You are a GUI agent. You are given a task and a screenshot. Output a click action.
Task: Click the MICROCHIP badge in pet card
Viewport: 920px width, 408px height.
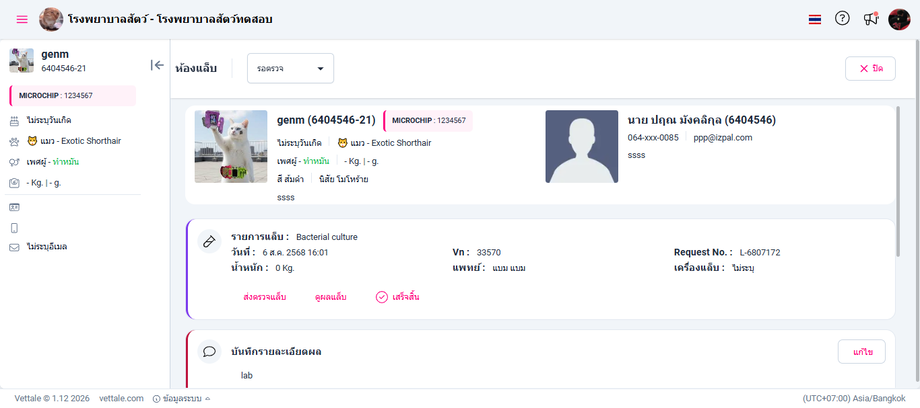pos(428,120)
